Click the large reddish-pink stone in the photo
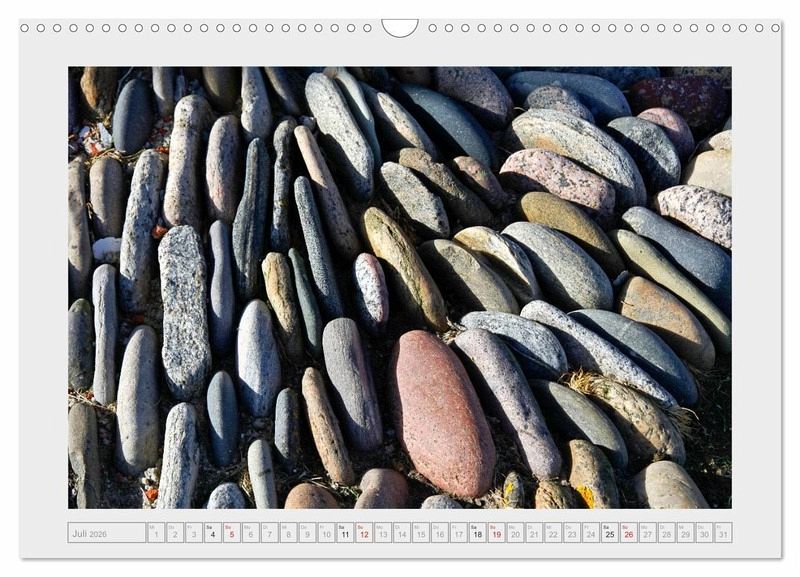The height and width of the screenshot is (577, 800). pos(441,412)
